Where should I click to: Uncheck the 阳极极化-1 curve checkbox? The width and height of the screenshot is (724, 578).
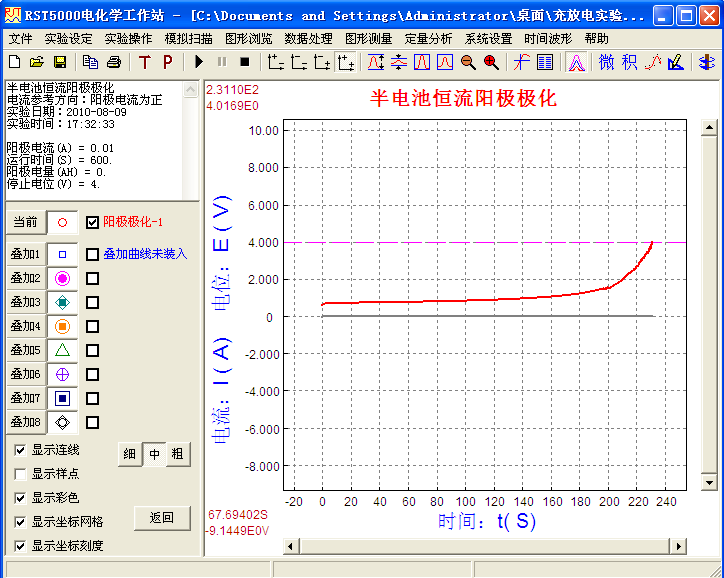[x=93, y=222]
